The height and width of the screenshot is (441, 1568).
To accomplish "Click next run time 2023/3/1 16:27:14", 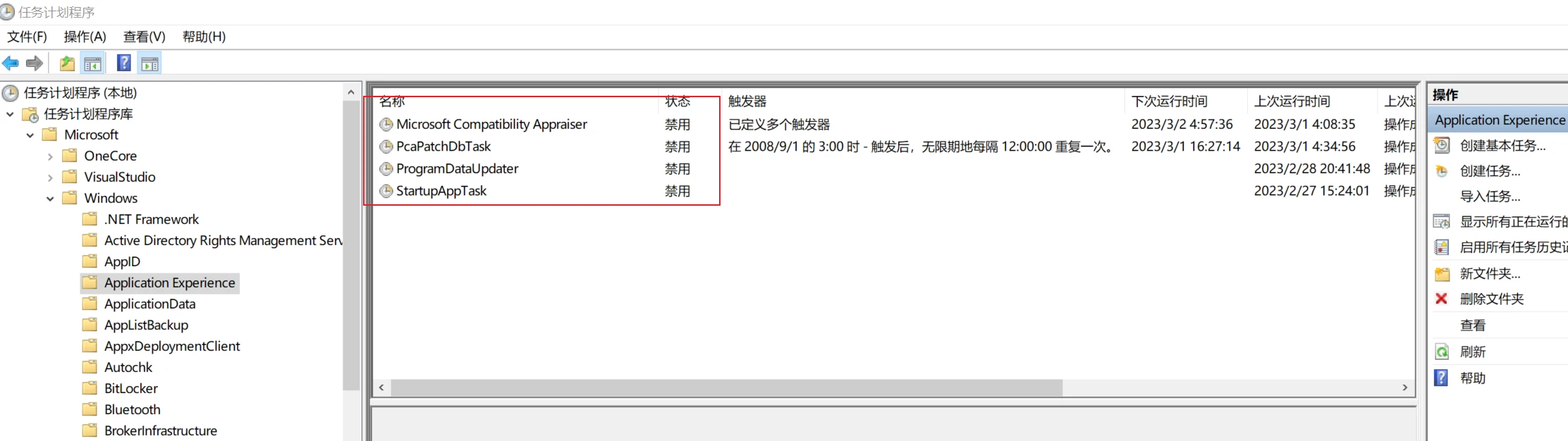I will point(1185,147).
